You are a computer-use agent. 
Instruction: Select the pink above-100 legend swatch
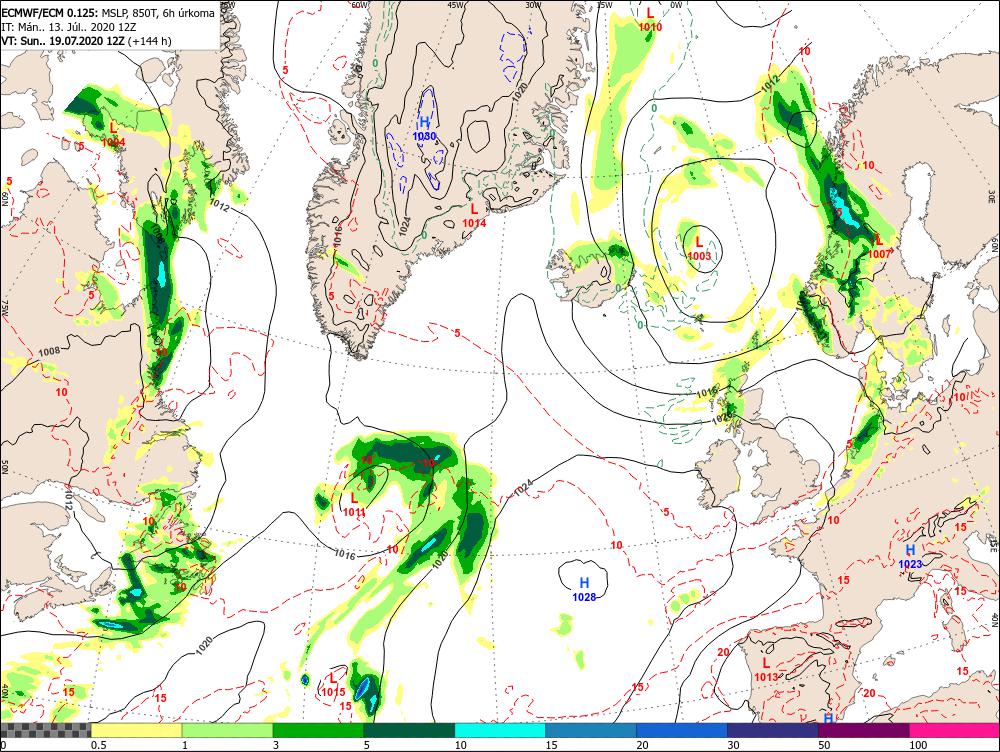click(x=955, y=730)
